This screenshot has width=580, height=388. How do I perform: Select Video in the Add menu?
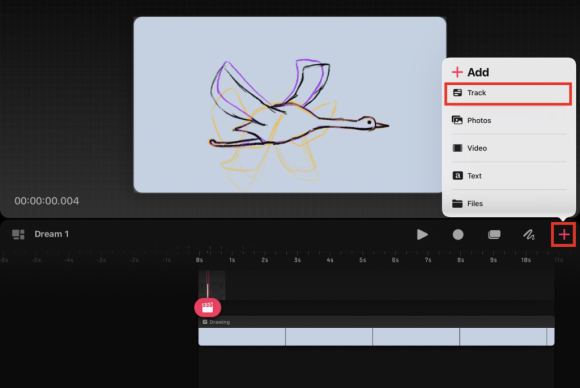508,148
